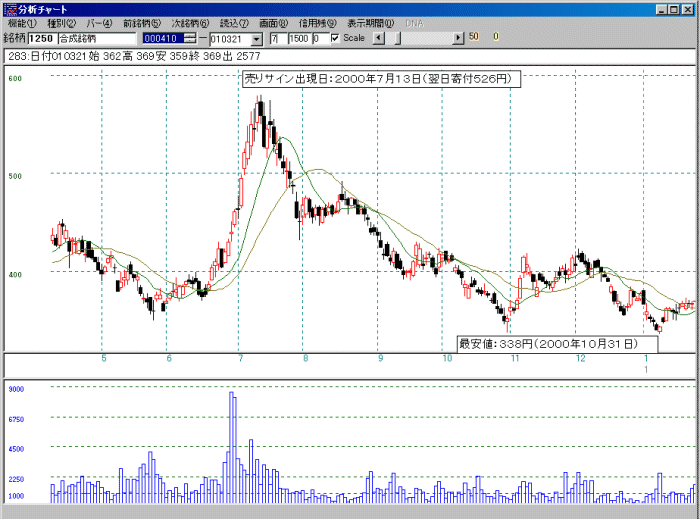Open the 信用残 menu
This screenshot has height=519, width=700.
tap(318, 22)
